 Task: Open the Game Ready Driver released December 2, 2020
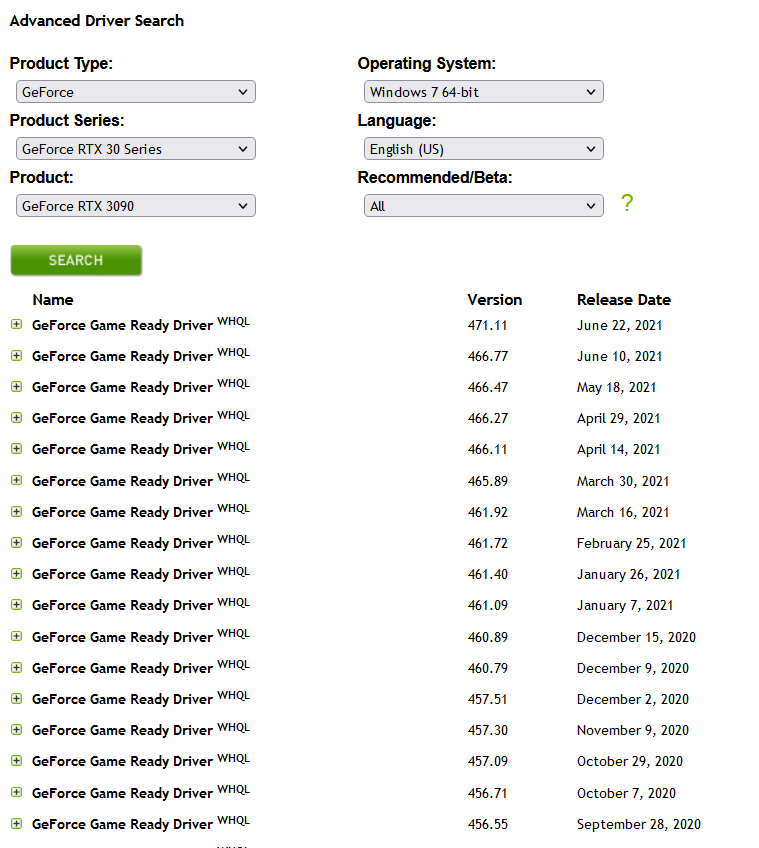coord(122,699)
